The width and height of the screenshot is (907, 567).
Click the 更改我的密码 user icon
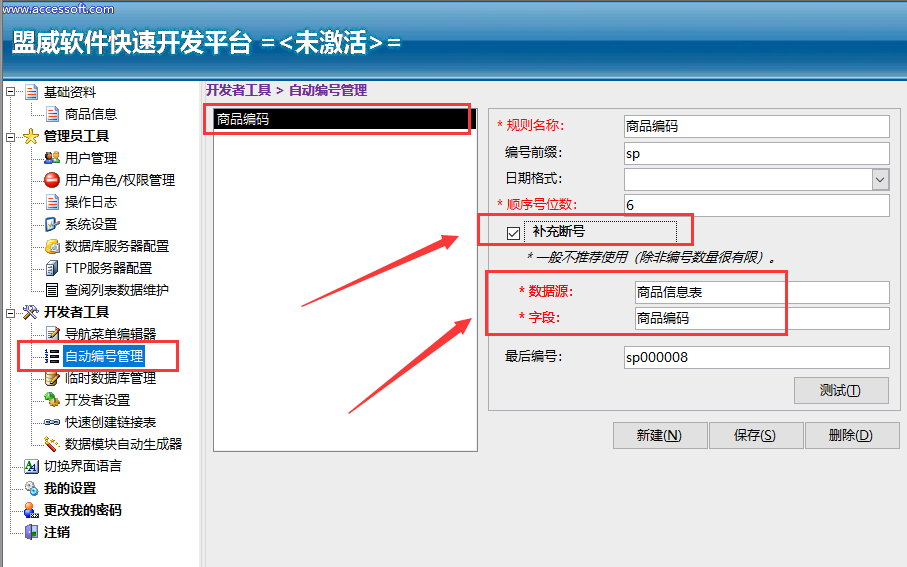coord(31,510)
